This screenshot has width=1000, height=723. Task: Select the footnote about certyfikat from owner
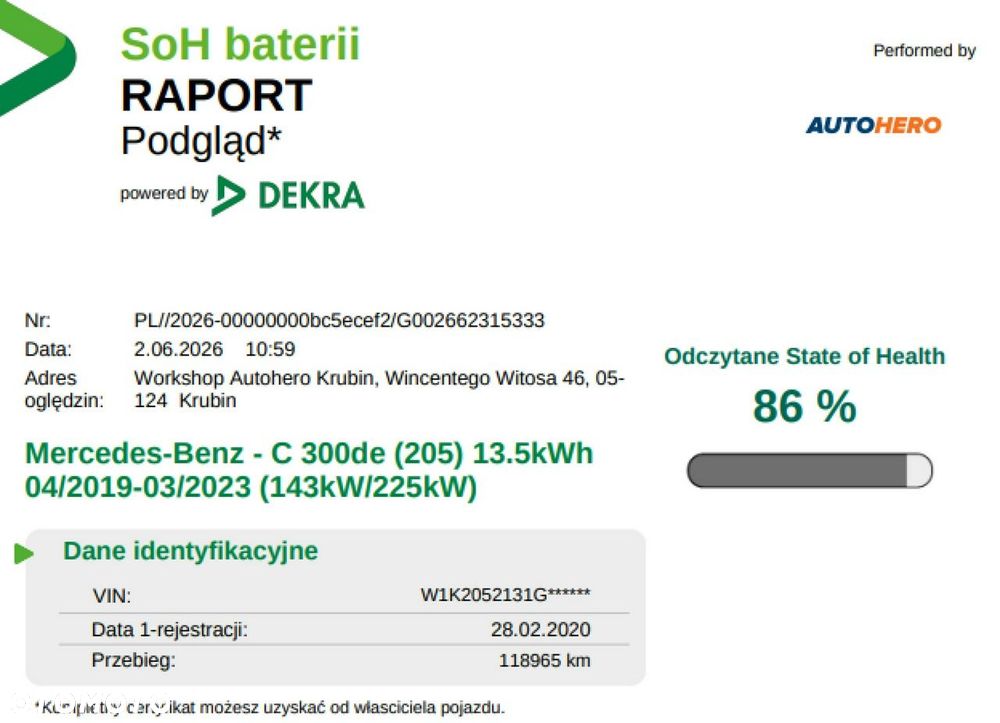(270, 707)
